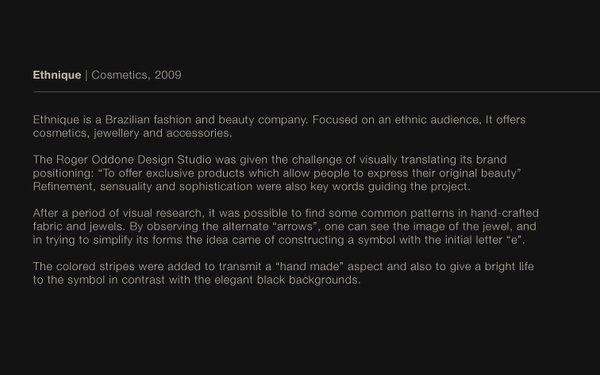Click the quoted word 'arrows'
This screenshot has height=375, width=600.
(297, 227)
